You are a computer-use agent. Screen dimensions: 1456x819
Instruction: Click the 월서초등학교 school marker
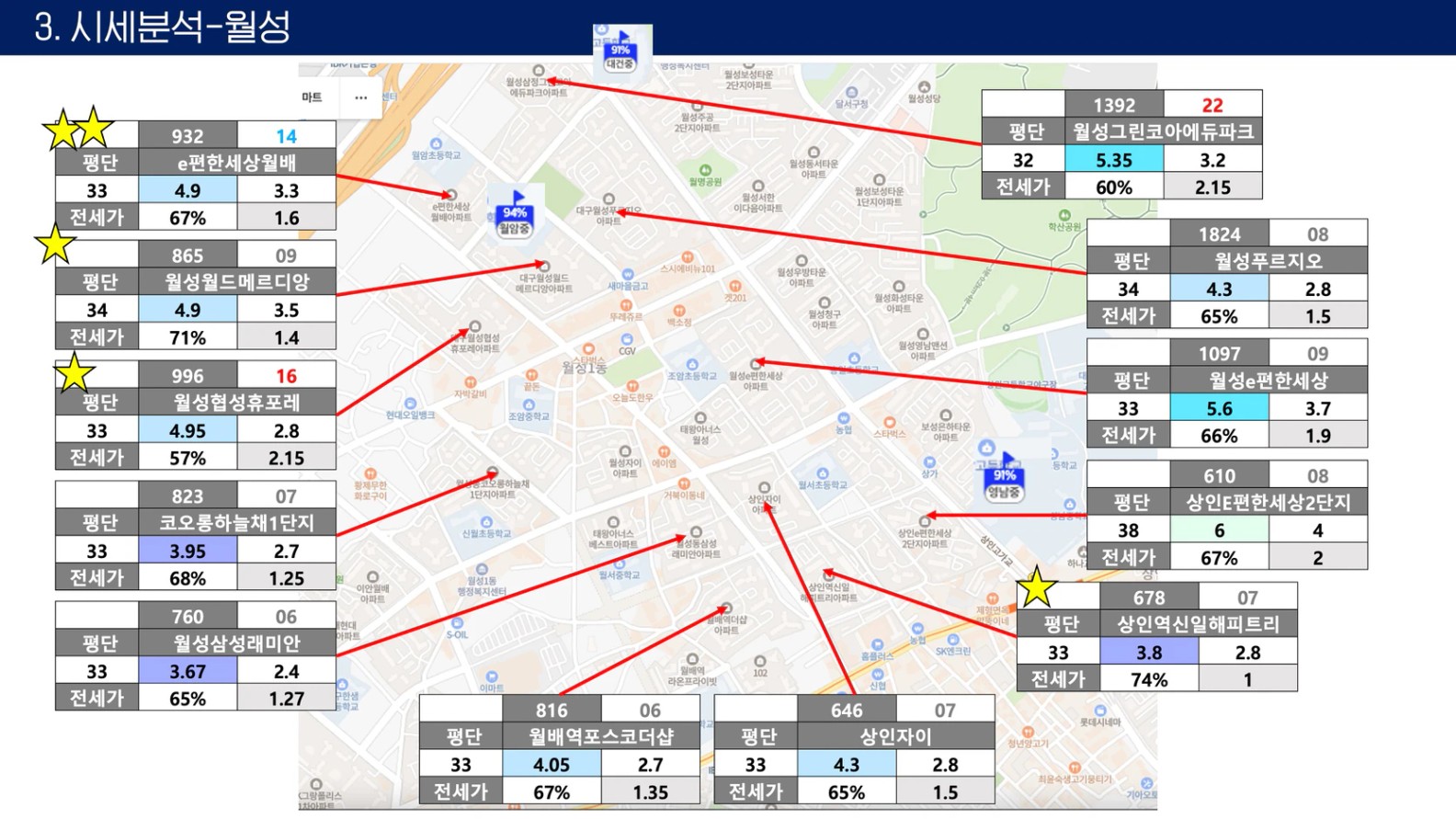[822, 474]
